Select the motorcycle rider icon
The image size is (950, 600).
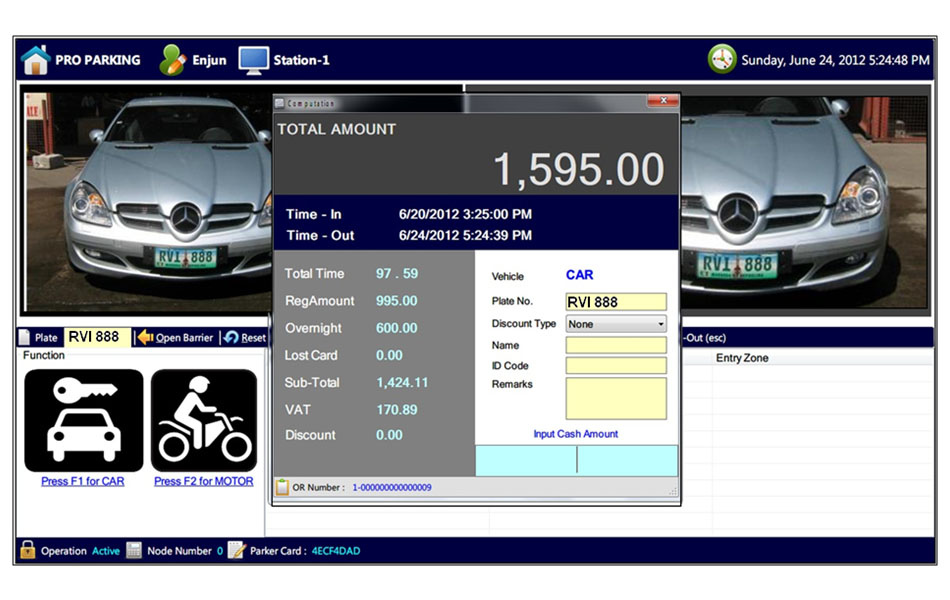click(204, 420)
